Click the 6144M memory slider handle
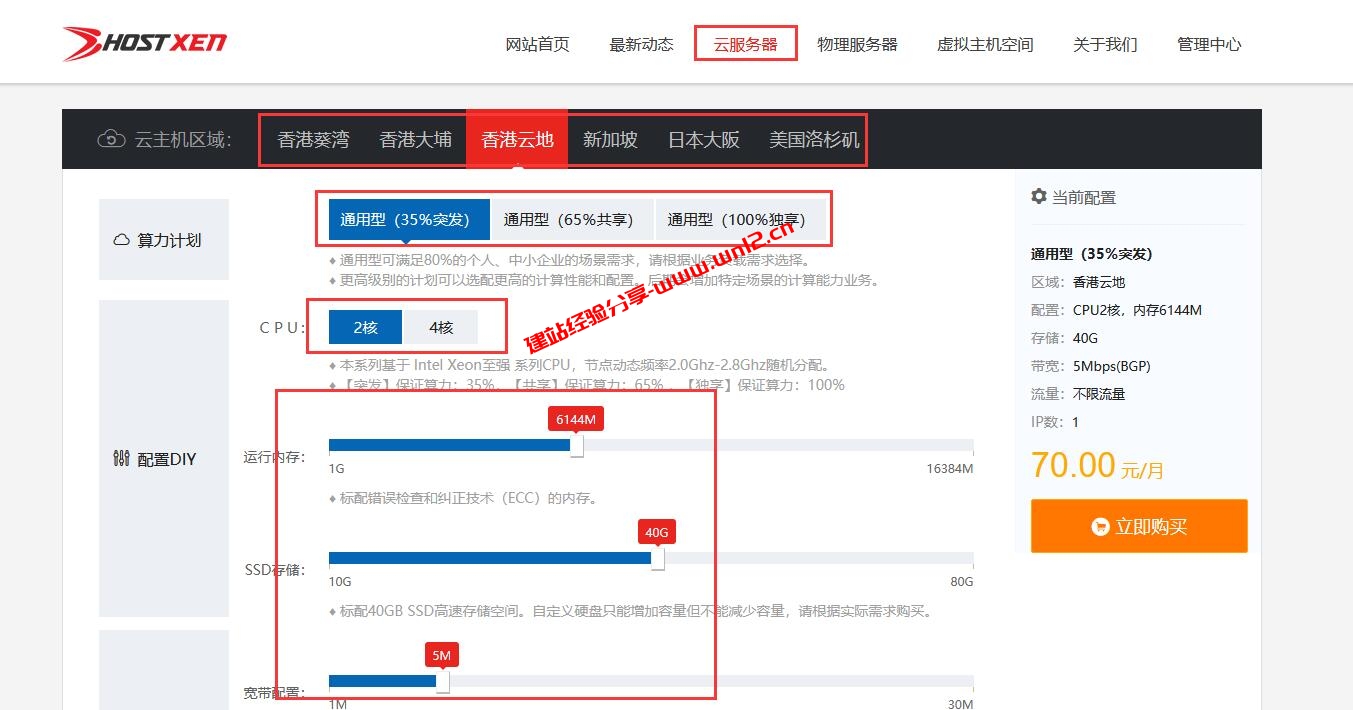Screen dimensions: 1353x710 576,446
